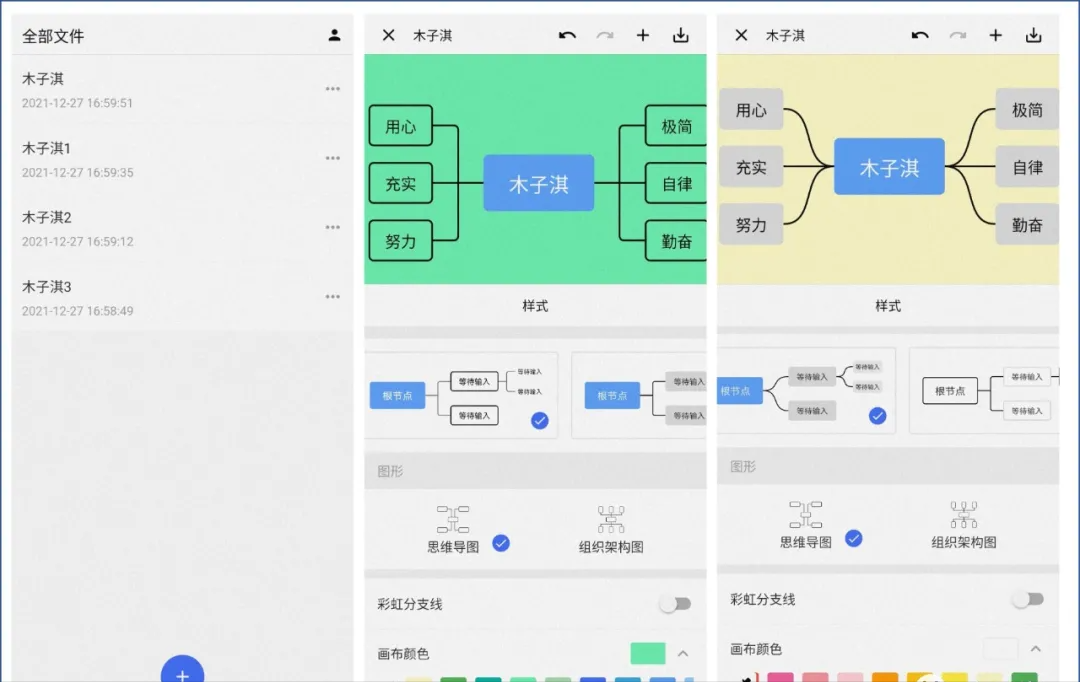Select 思维导图 shape in yellow-canvas panel
1080x682 pixels.
(x=806, y=525)
